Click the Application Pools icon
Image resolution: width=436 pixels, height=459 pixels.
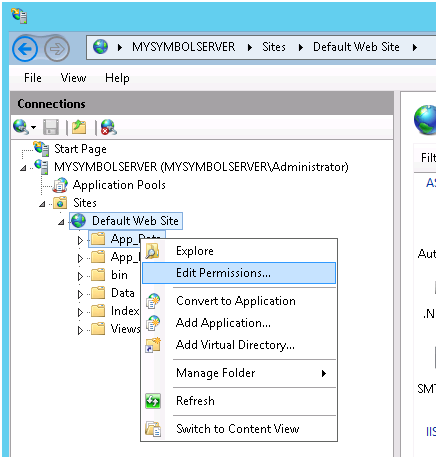pyautogui.click(x=61, y=185)
